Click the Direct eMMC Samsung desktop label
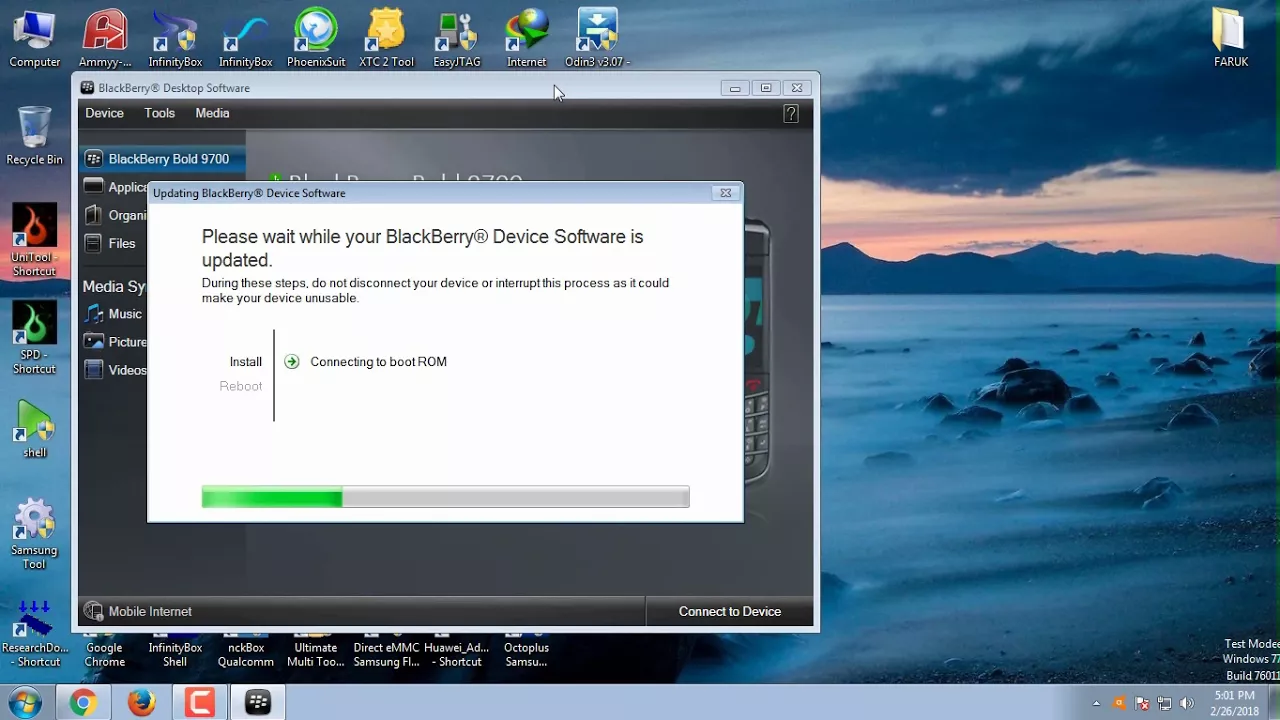Viewport: 1280px width, 720px height. (x=386, y=655)
